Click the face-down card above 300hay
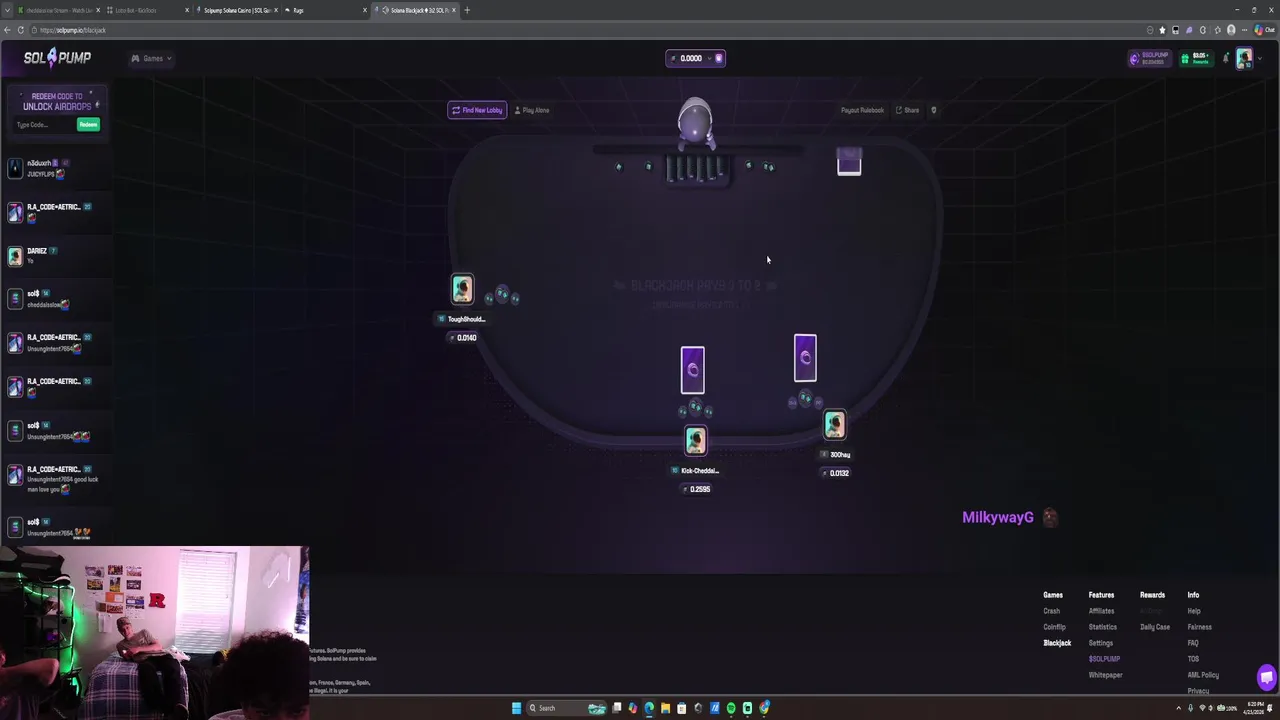This screenshot has height=720, width=1280. pos(805,358)
